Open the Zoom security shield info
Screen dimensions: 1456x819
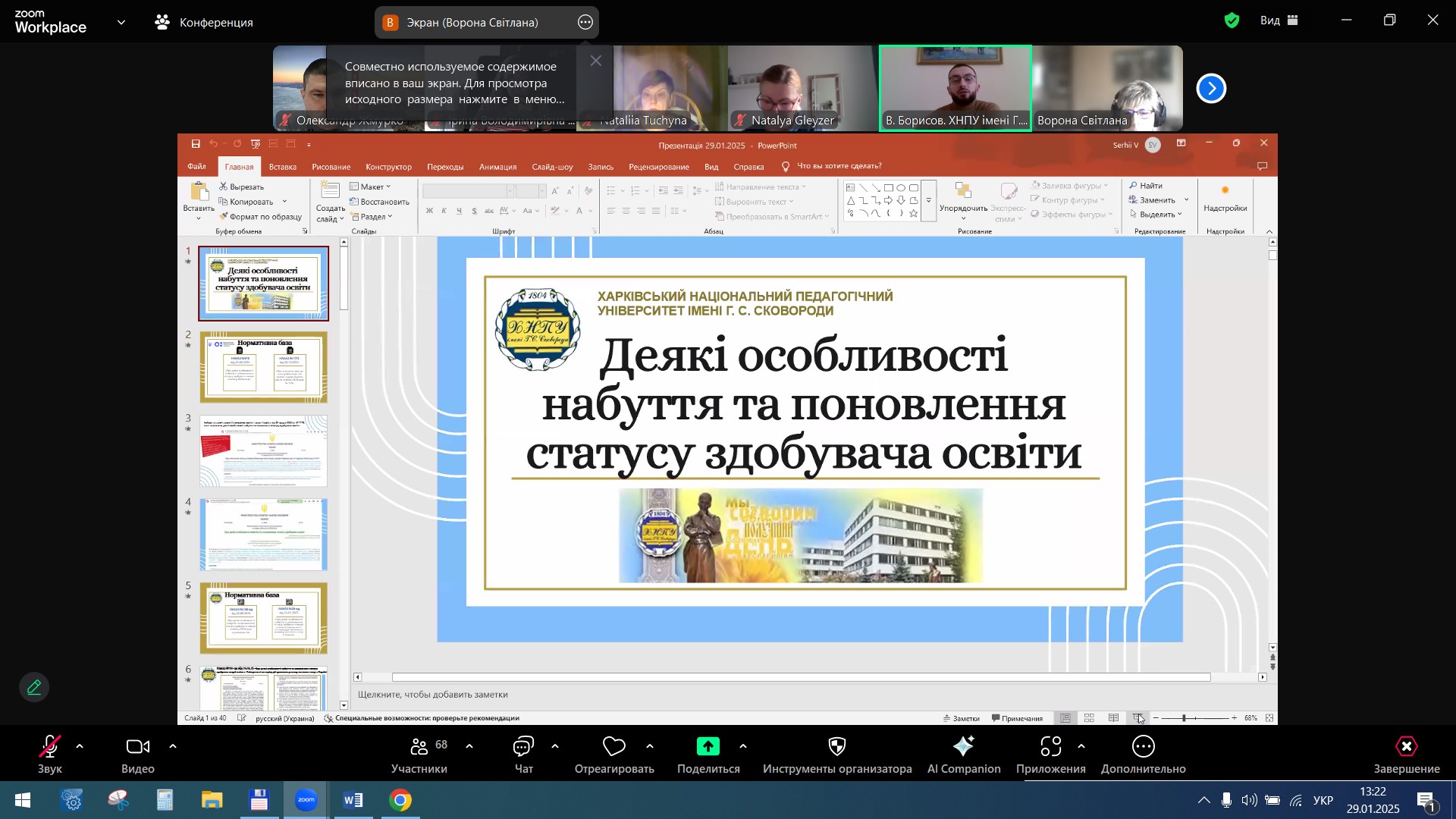pos(1232,21)
